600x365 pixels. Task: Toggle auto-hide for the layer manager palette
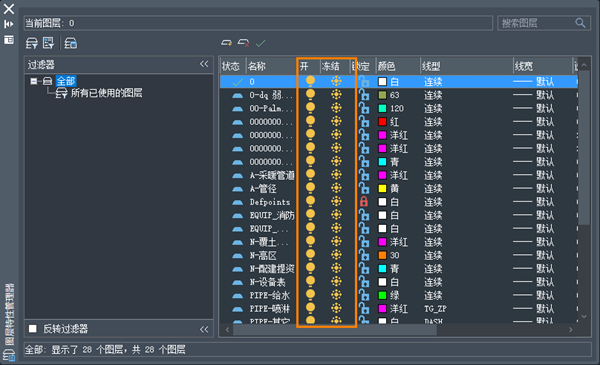click(x=8, y=24)
